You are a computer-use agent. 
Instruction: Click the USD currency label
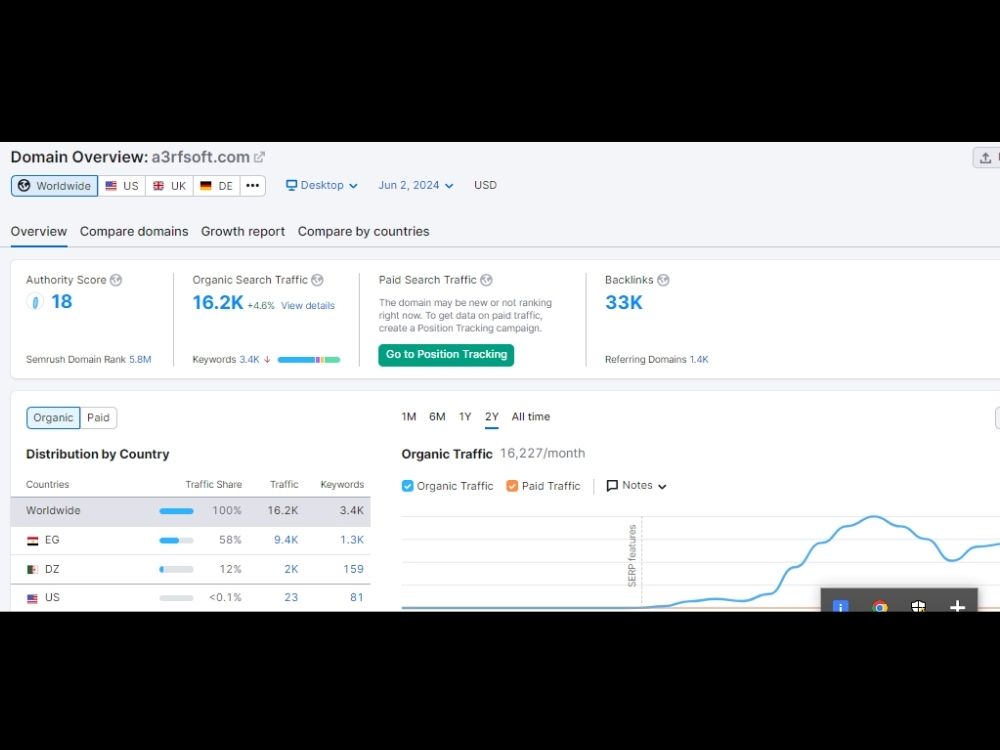pyautogui.click(x=485, y=185)
